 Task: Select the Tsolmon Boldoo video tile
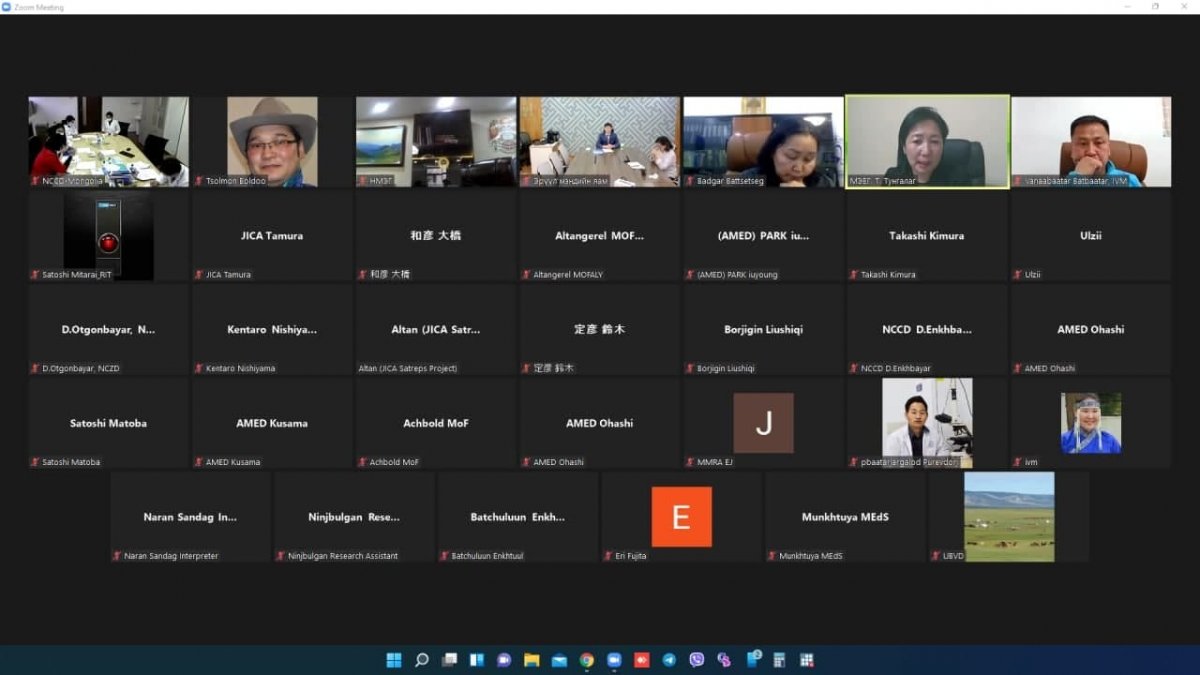[x=272, y=140]
